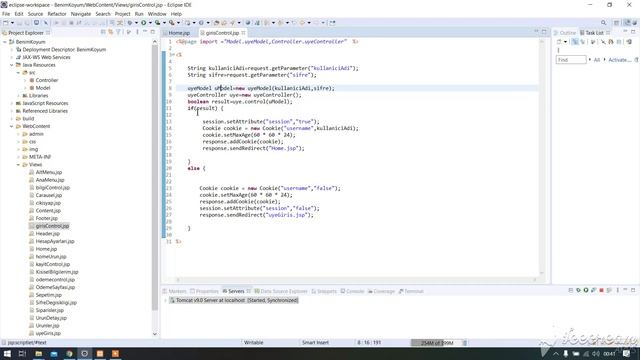Click the heap memory status bar
The height and width of the screenshot is (360, 640).
pyautogui.click(x=436, y=343)
